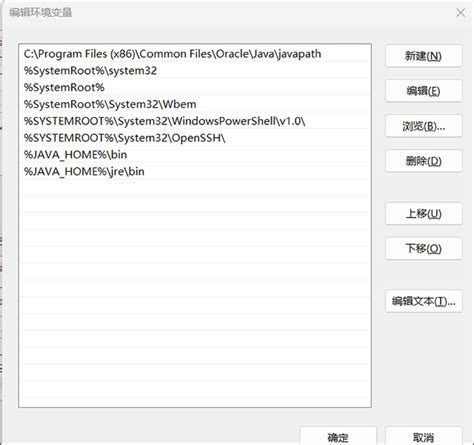This screenshot has width=474, height=445.
Task: Move entry down with 下移(O)
Action: pos(423,248)
